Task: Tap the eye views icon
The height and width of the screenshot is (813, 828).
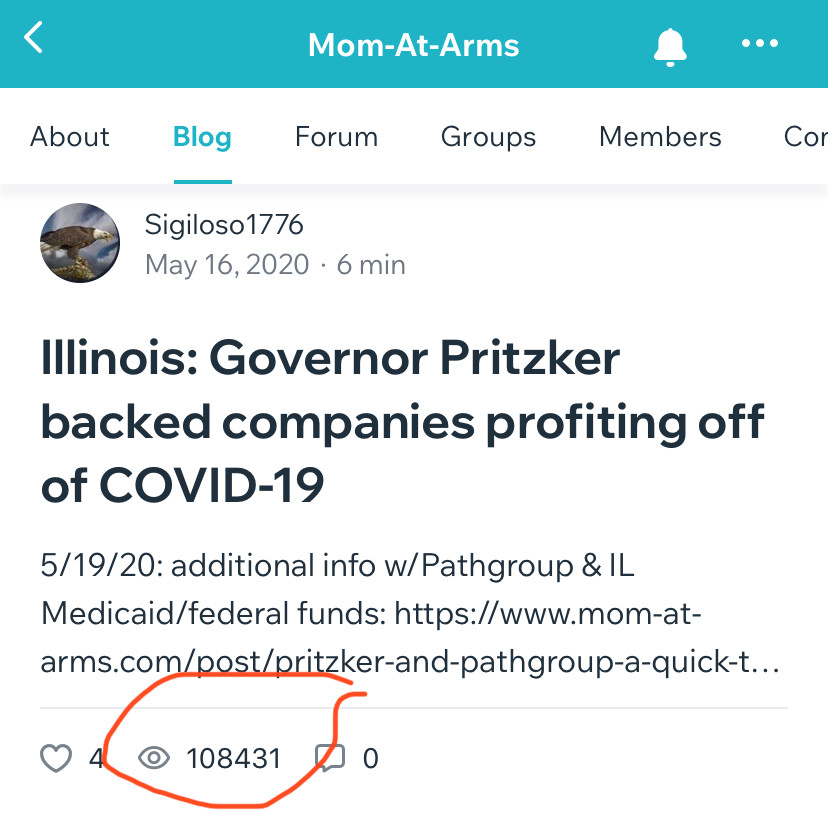Action: 154,758
